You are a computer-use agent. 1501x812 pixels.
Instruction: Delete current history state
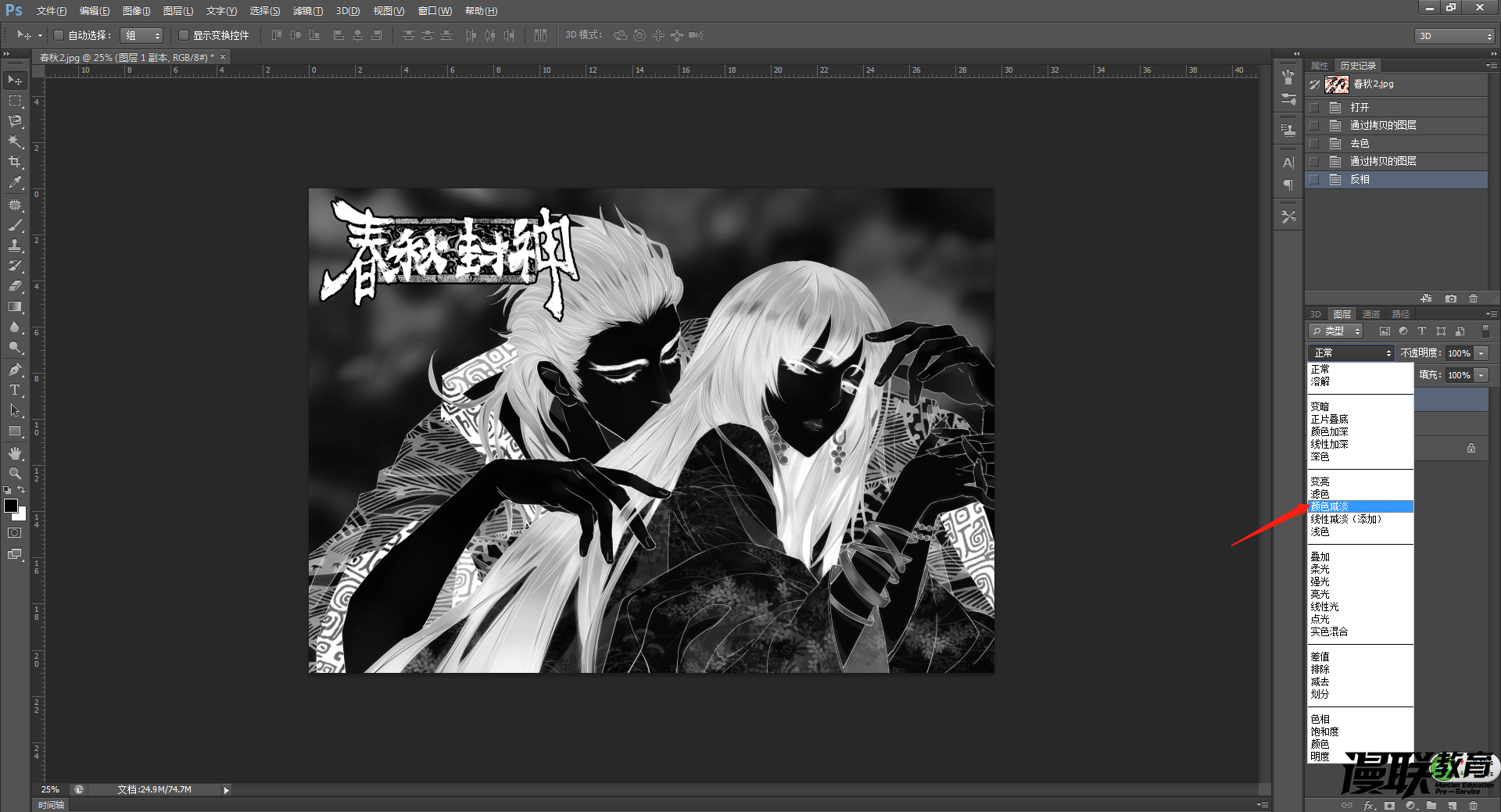tap(1474, 299)
